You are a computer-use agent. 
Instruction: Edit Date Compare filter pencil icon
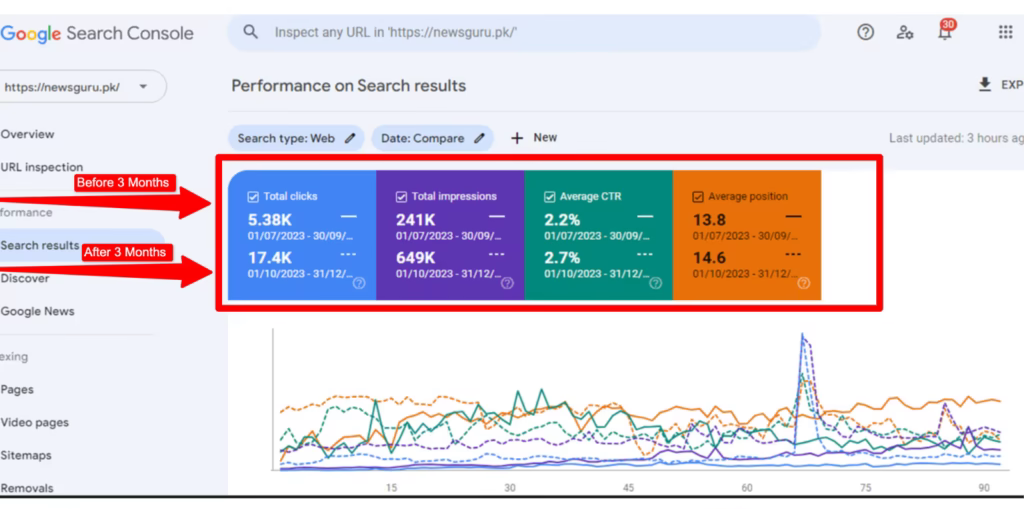[479, 138]
